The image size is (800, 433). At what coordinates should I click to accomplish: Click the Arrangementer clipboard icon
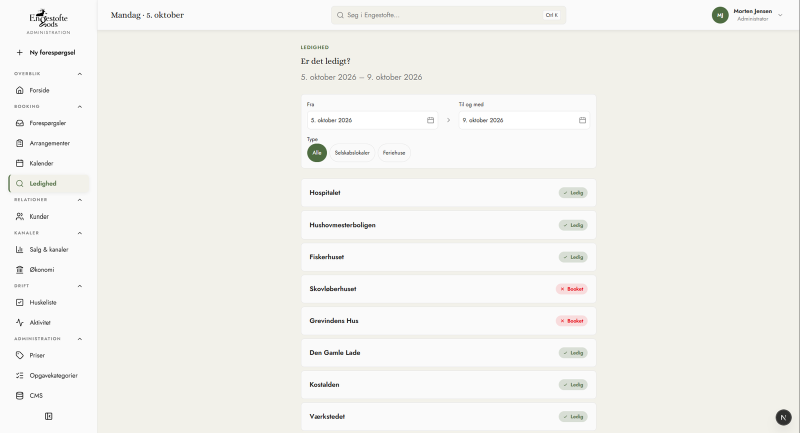point(19,143)
